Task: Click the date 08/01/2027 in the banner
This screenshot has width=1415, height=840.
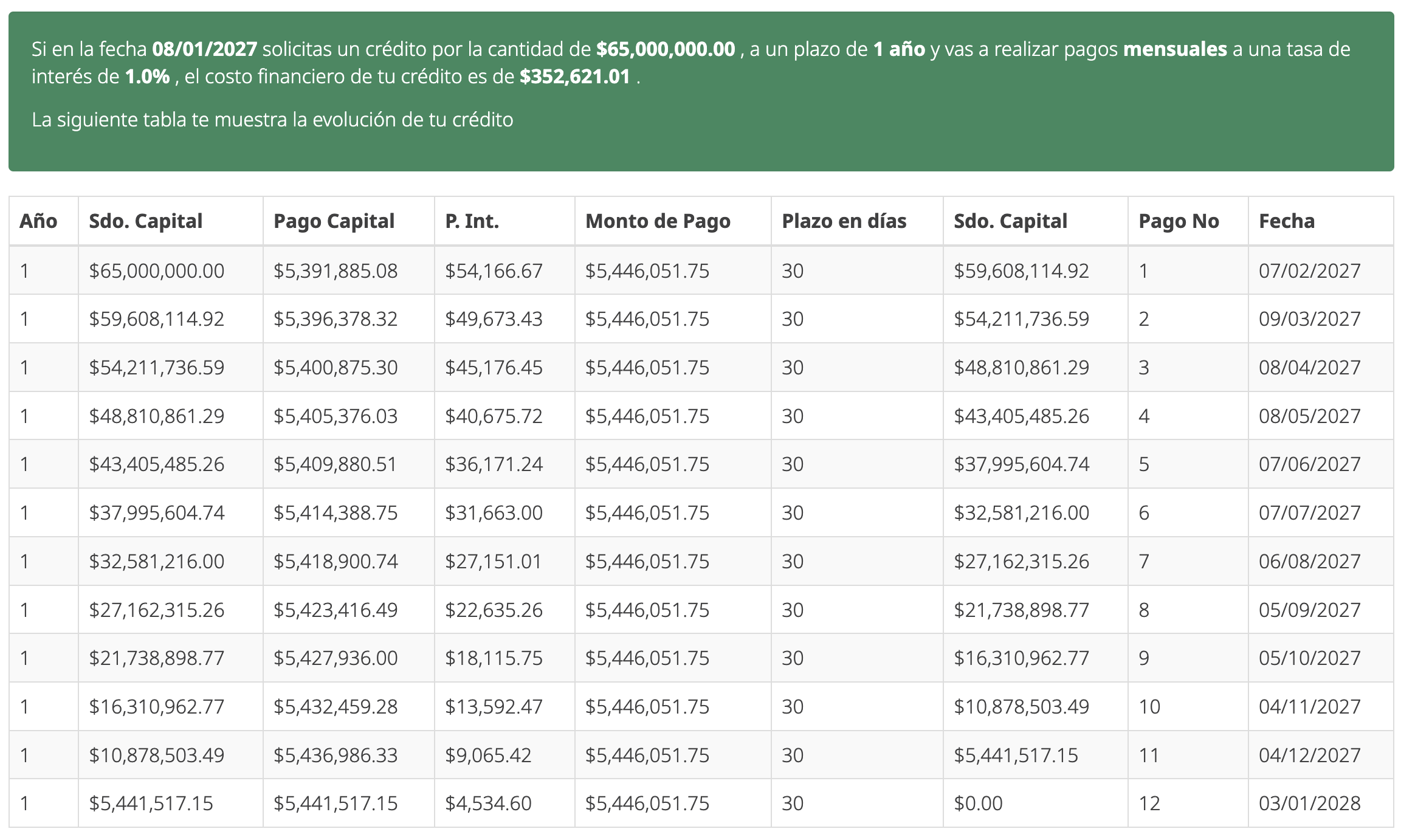Action: click(x=205, y=49)
